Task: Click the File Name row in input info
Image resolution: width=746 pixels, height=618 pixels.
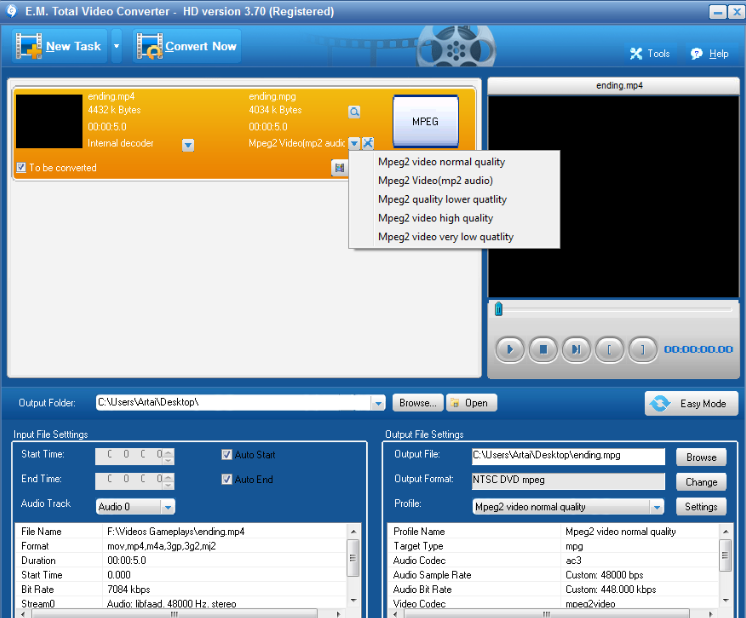Action: point(181,531)
